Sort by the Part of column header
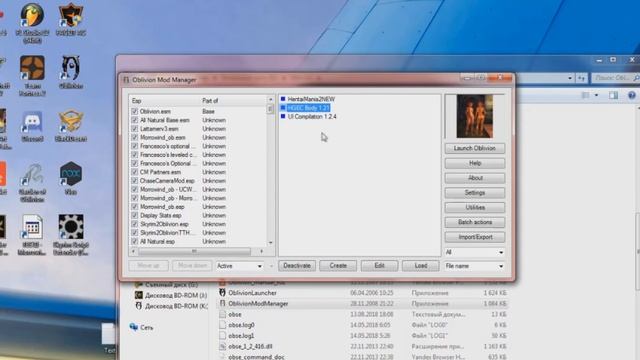Image resolution: width=640 pixels, height=360 pixels. tap(233, 100)
